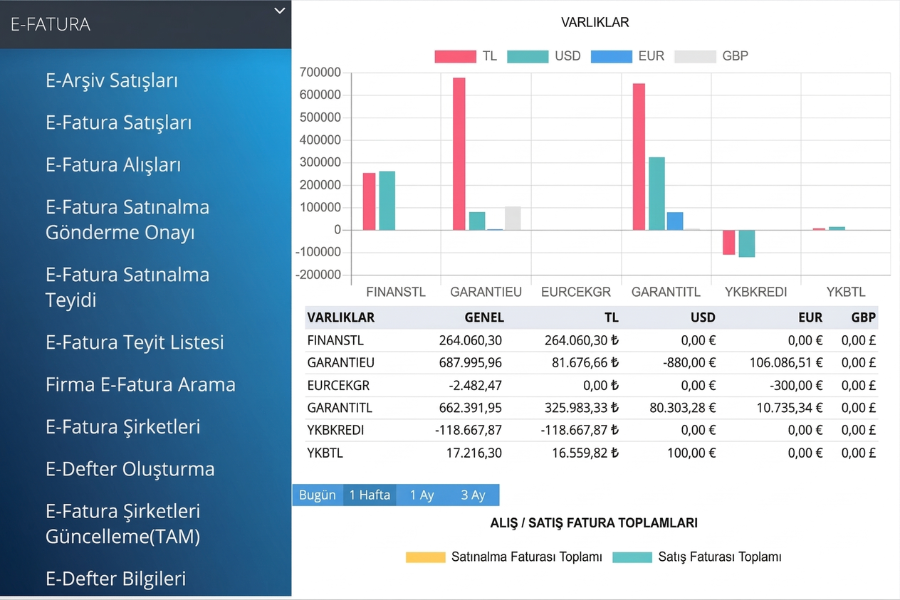Open E-Fatura Satınalma Gönderme Onayı
Viewport: 900px width, 600px height.
pos(127,219)
